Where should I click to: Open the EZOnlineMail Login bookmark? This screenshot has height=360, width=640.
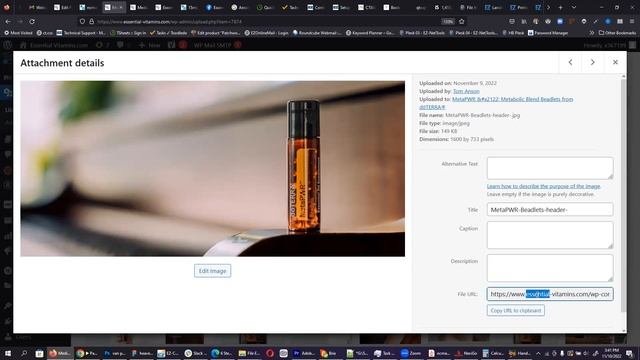tap(267, 33)
